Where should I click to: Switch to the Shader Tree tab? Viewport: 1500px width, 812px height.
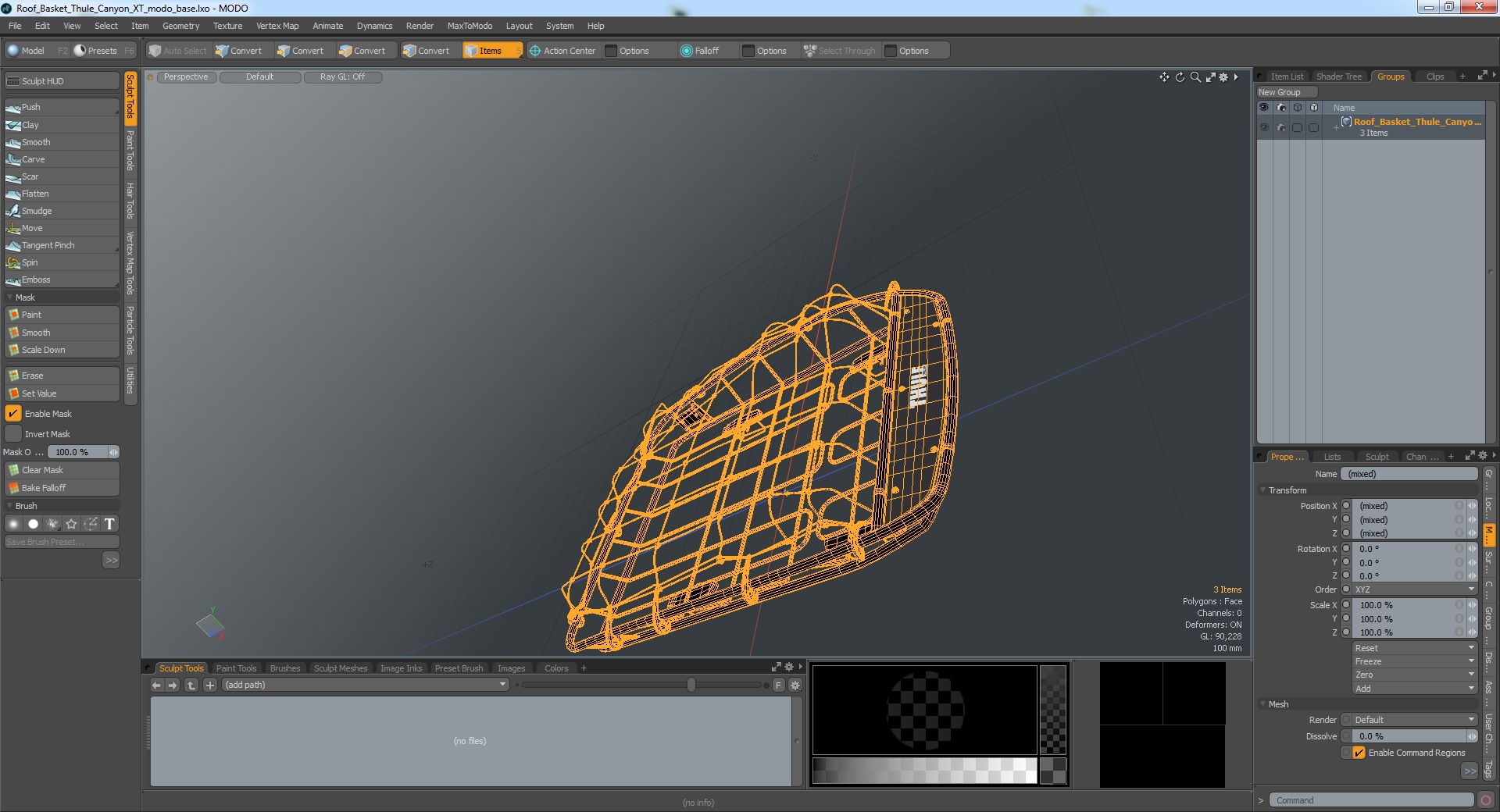point(1338,77)
